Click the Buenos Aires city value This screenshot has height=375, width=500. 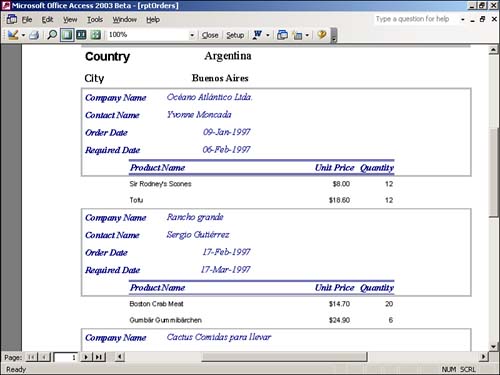220,78
